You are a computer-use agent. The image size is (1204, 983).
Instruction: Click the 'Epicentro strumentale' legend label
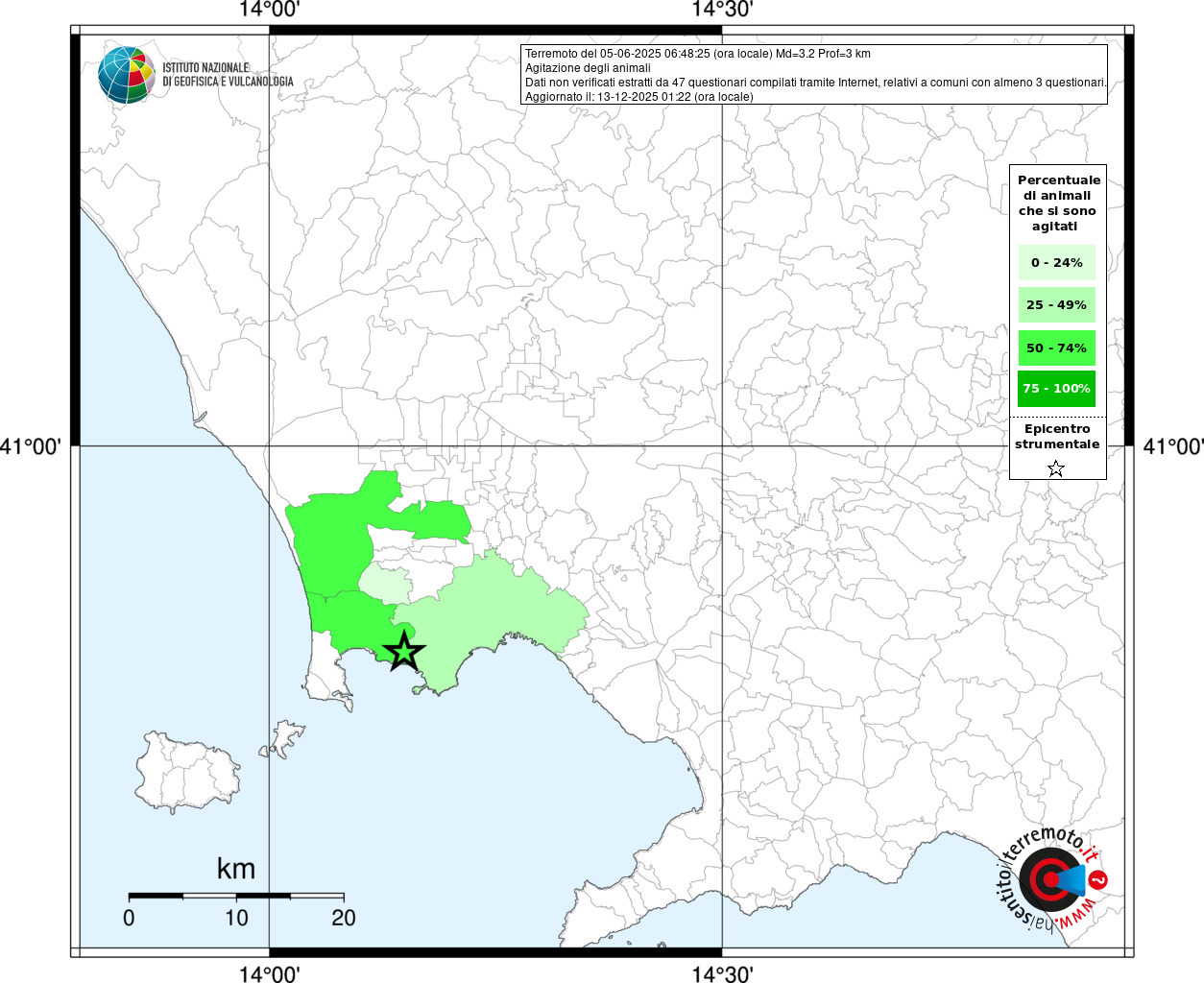tap(1057, 436)
